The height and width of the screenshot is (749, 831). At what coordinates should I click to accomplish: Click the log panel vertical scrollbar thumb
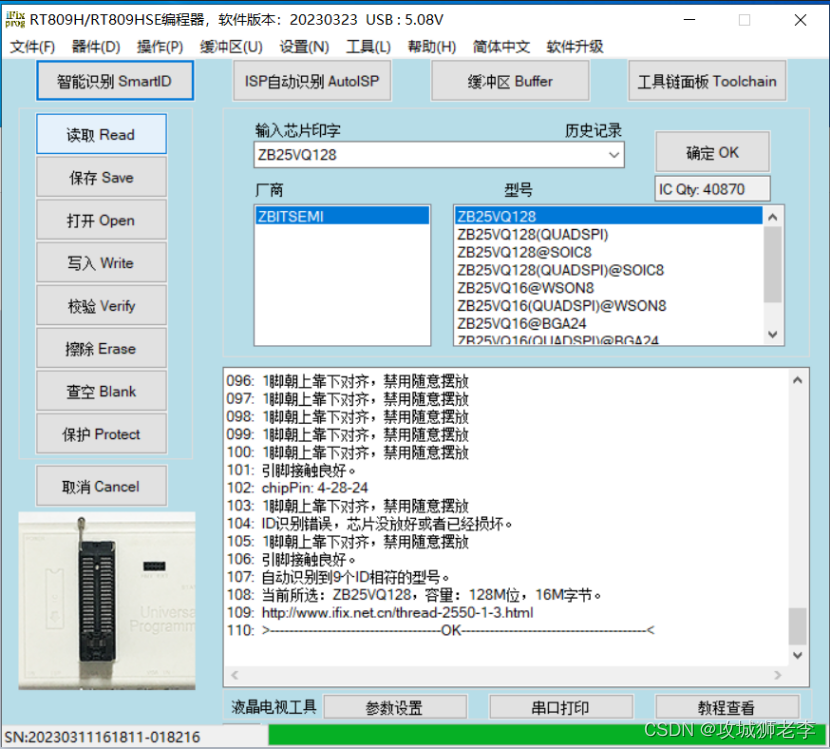(x=798, y=626)
